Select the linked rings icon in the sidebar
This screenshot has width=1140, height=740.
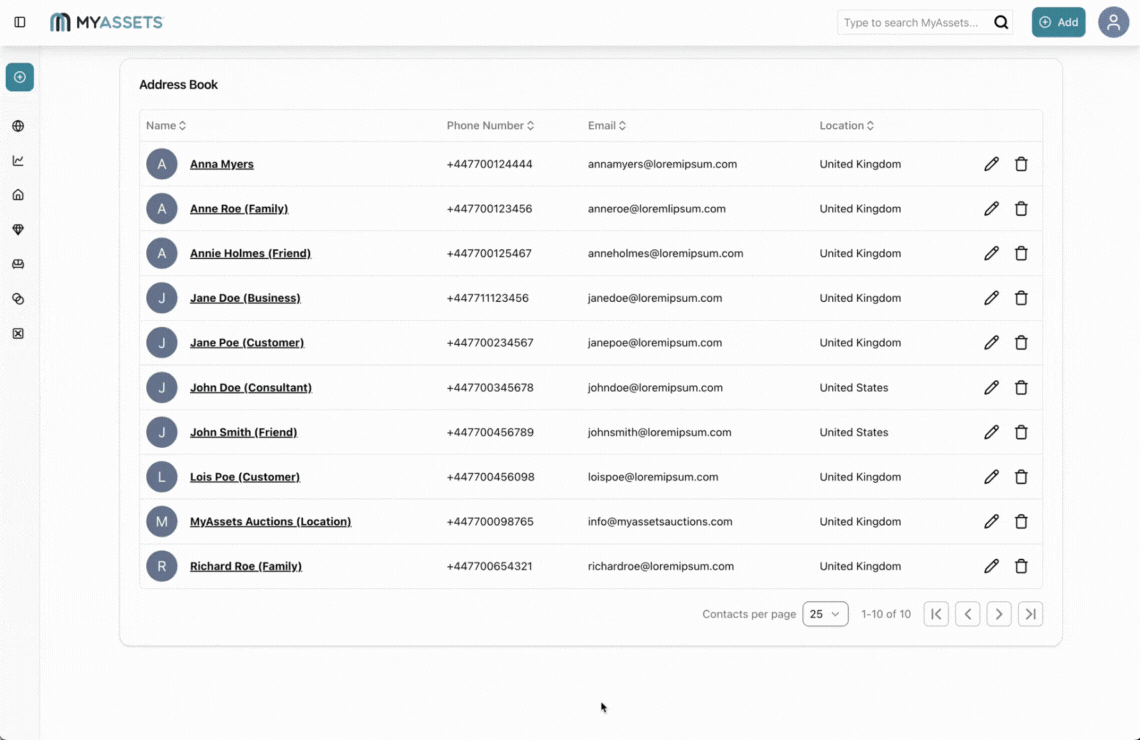(x=18, y=298)
